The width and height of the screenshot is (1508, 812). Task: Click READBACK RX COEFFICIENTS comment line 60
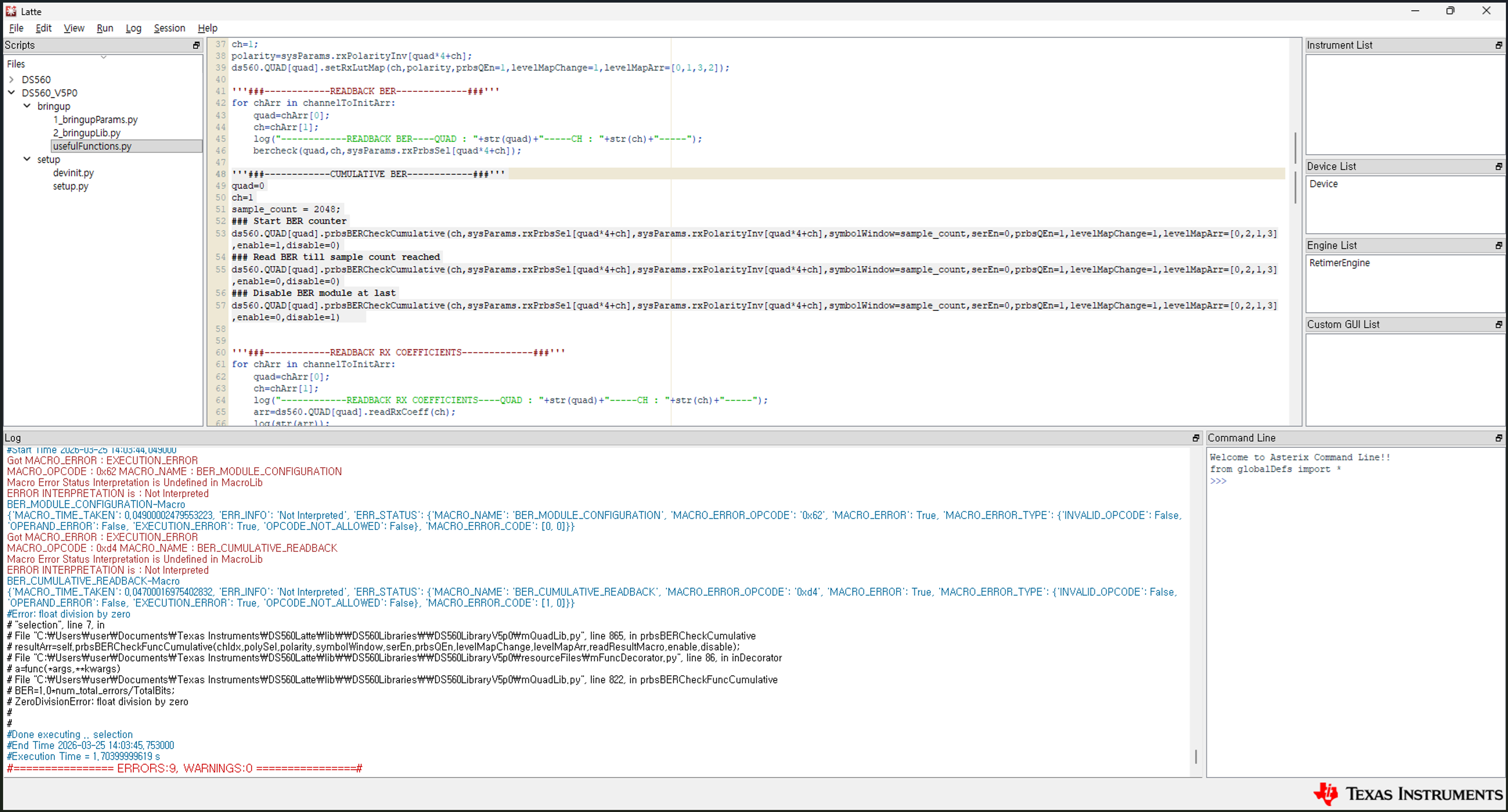[398, 353]
